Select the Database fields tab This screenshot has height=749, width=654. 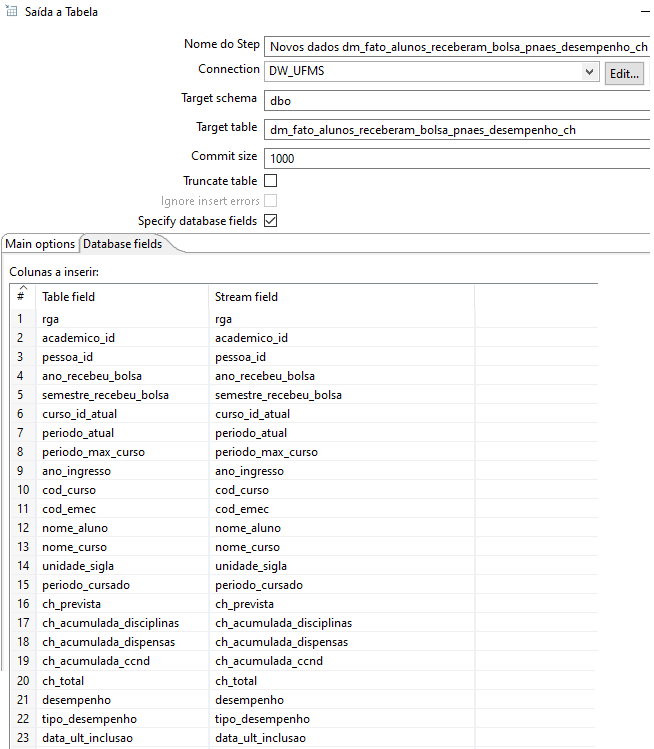123,244
